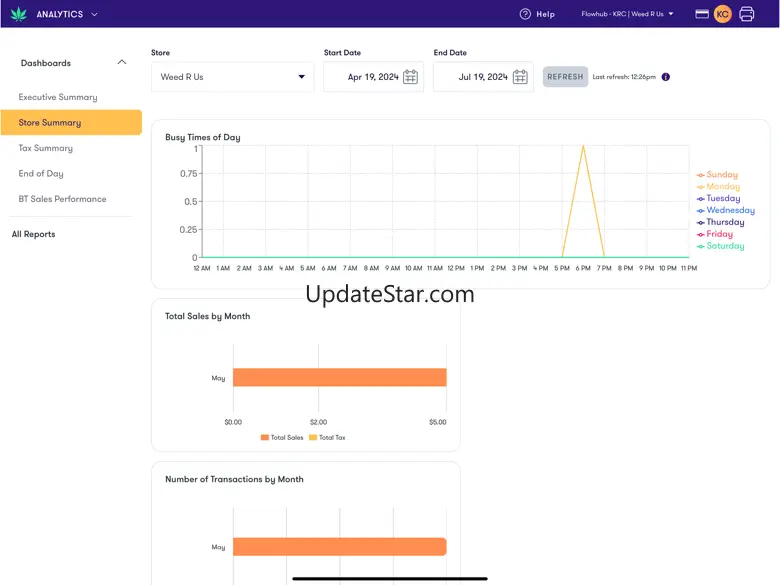The image size is (780, 585).
Task: Collapse the Dashboards section chevron
Action: point(122,62)
